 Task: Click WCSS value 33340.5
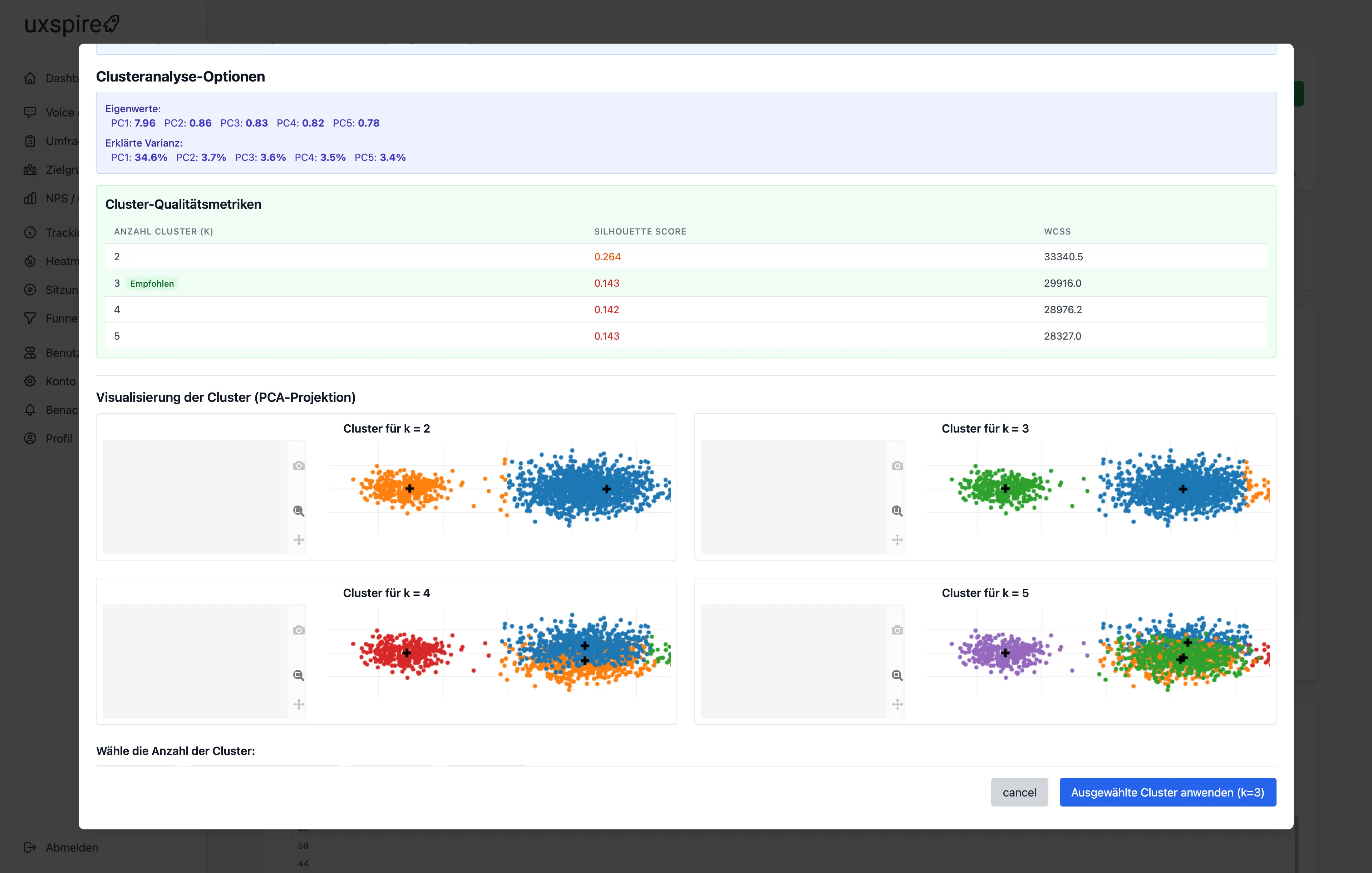(x=1063, y=257)
